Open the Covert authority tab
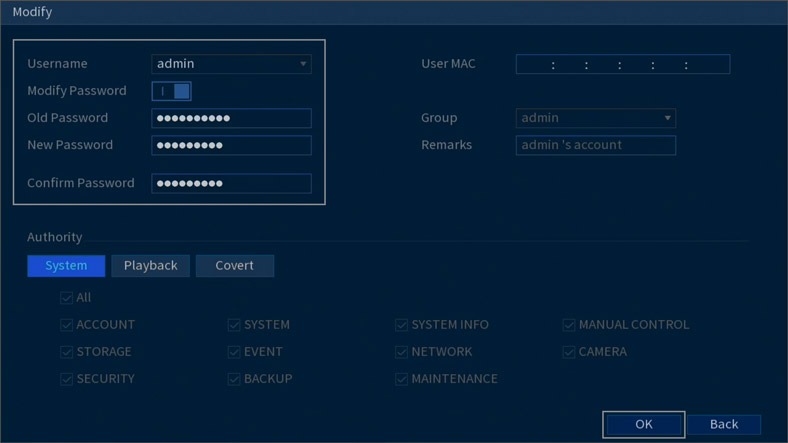 point(234,266)
